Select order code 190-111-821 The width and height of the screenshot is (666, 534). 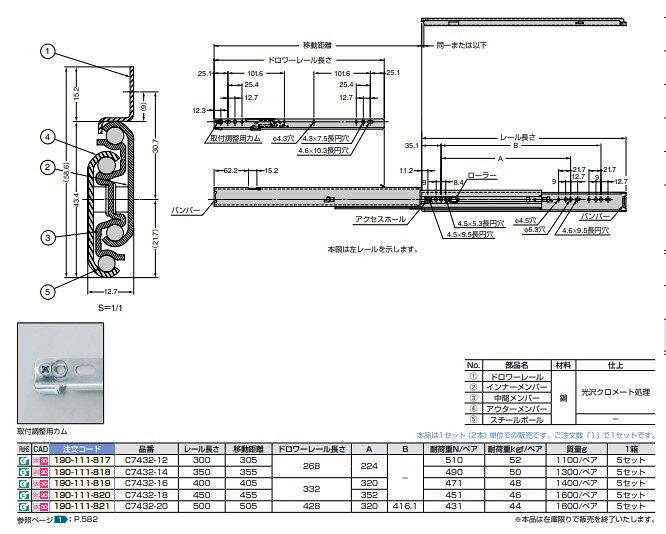(82, 506)
